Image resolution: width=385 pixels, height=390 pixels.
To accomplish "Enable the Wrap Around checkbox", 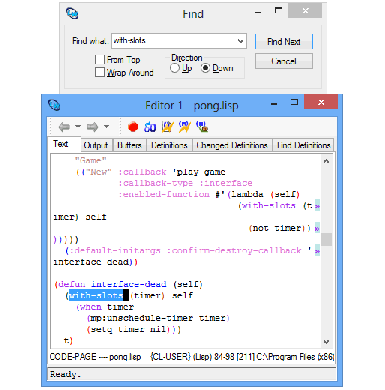I will tap(100, 72).
